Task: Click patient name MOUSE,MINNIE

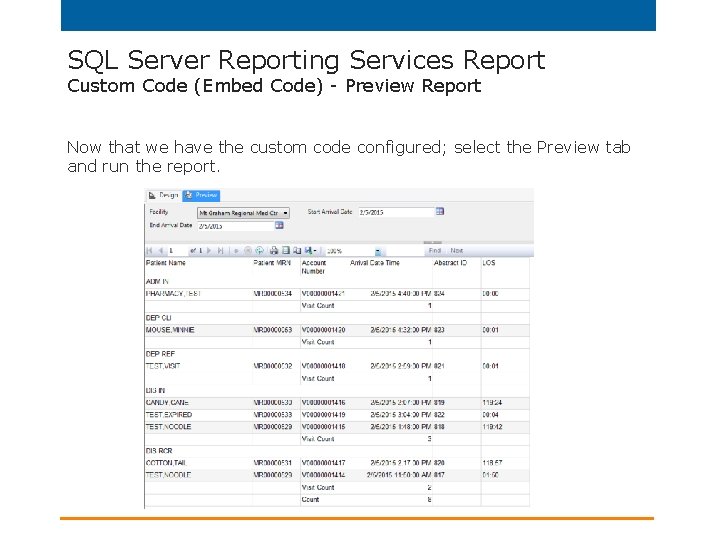Action: pyautogui.click(x=170, y=330)
